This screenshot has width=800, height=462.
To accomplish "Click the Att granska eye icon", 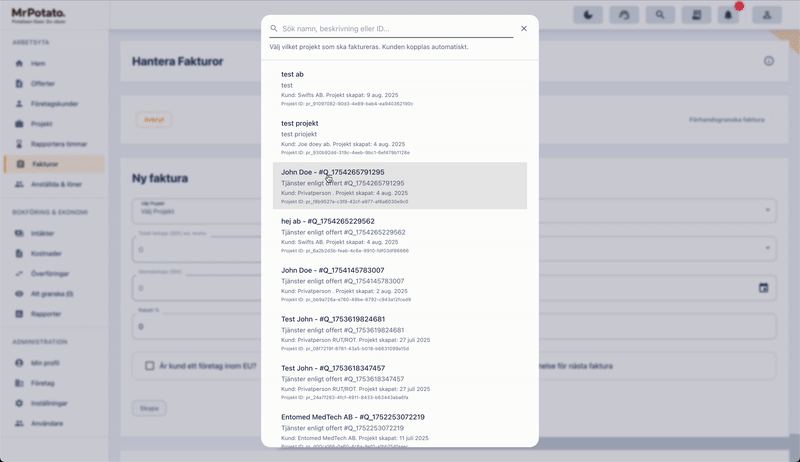I will [19, 294].
